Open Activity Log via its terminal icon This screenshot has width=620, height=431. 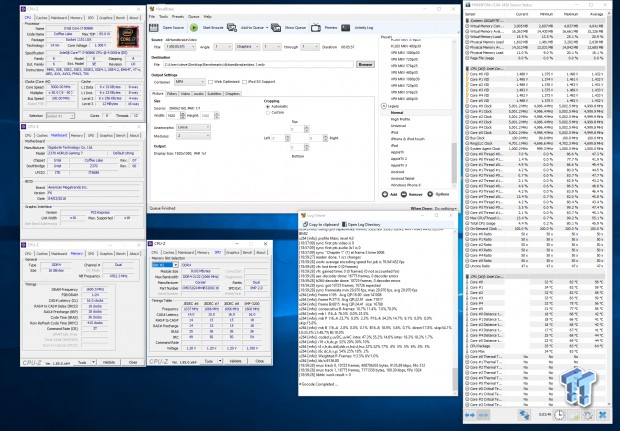coord(346,28)
